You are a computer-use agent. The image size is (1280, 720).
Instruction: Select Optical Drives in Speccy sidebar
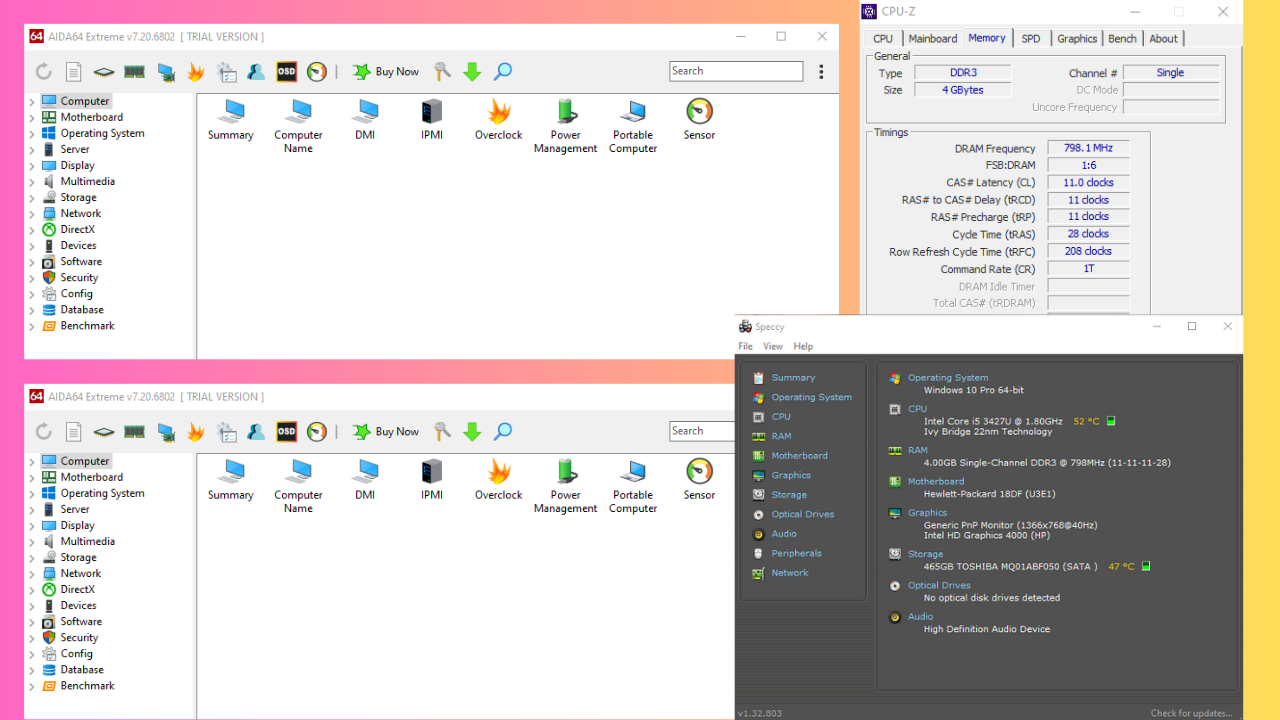click(x=802, y=514)
